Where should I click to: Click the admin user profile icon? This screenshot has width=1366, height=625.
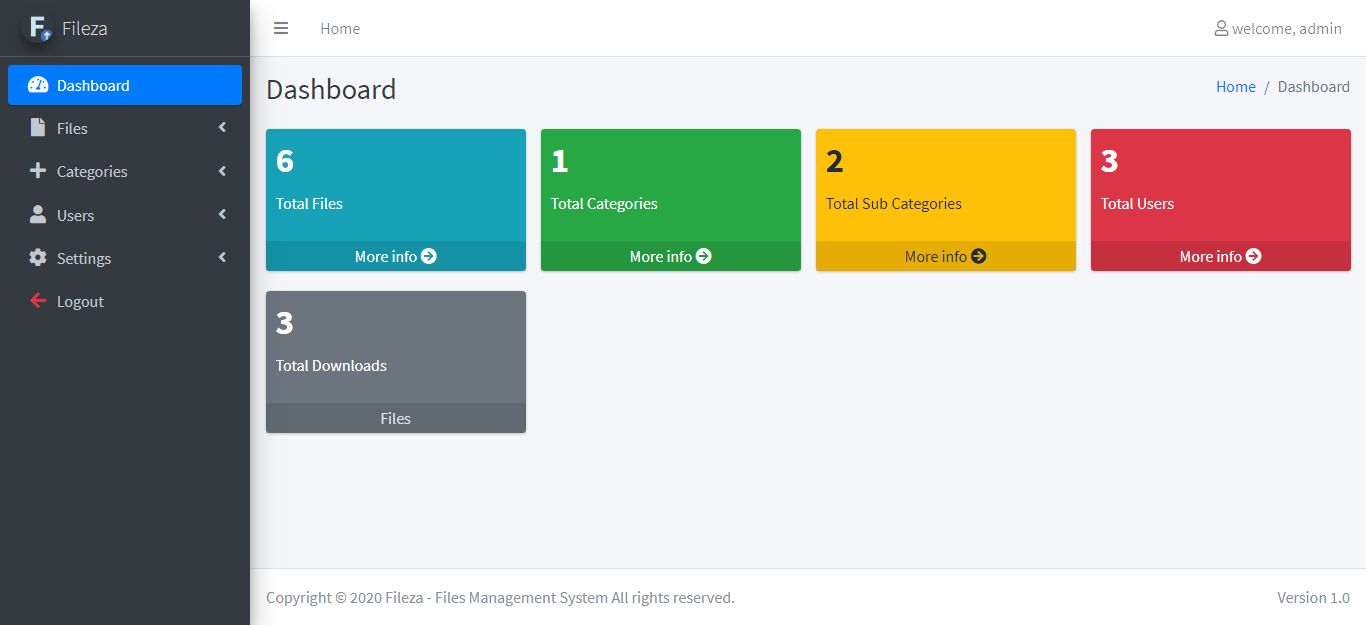point(1221,28)
